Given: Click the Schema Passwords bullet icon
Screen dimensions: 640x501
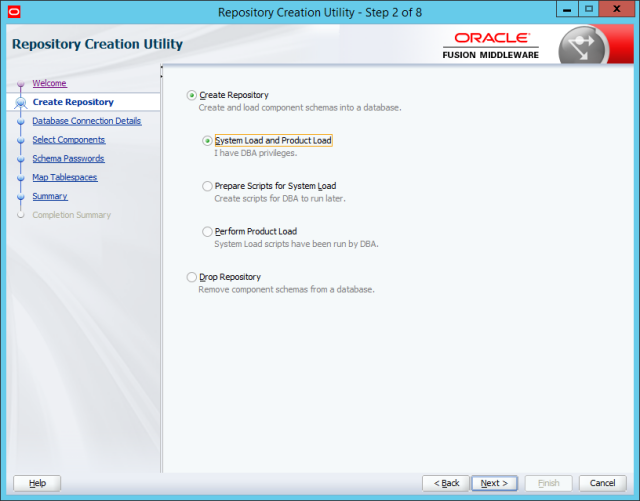Looking at the screenshot, I should pyautogui.click(x=21, y=159).
